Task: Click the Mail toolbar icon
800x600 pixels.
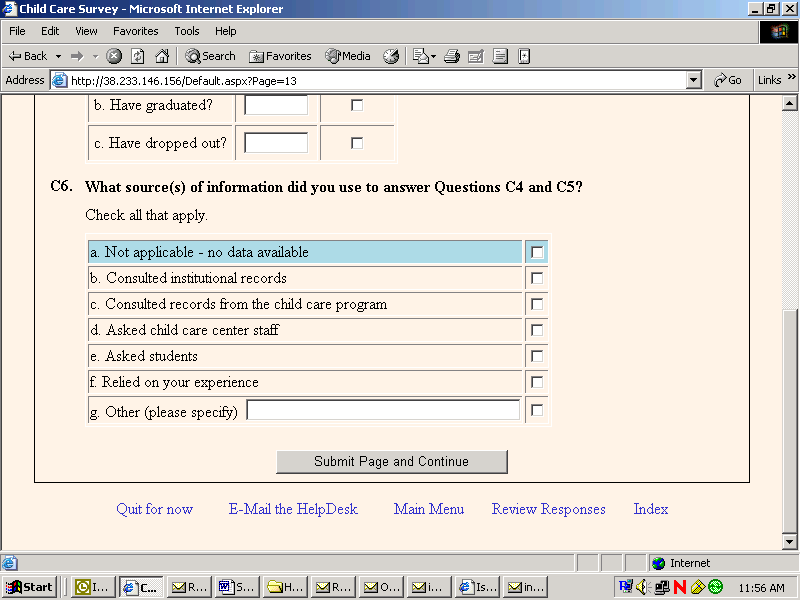Action: tap(421, 56)
